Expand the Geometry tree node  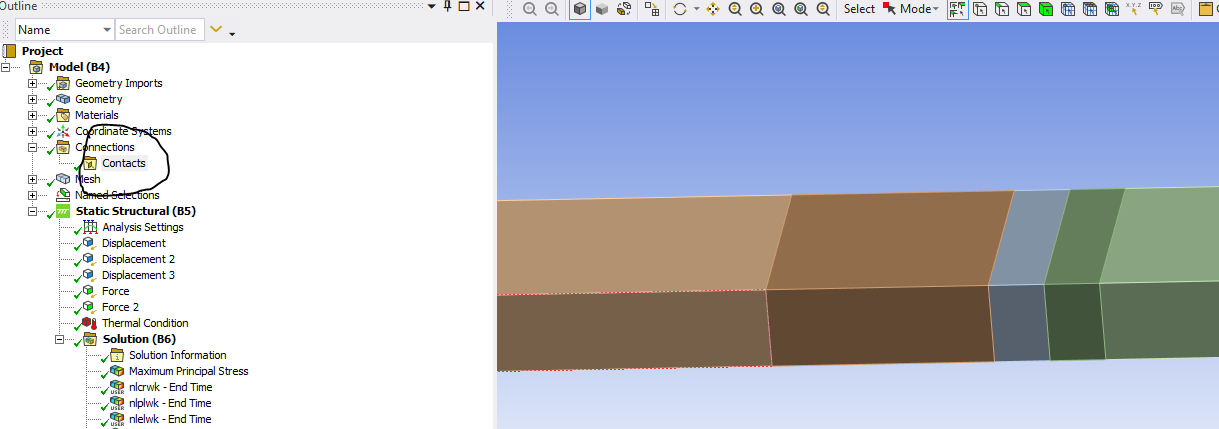click(x=32, y=99)
